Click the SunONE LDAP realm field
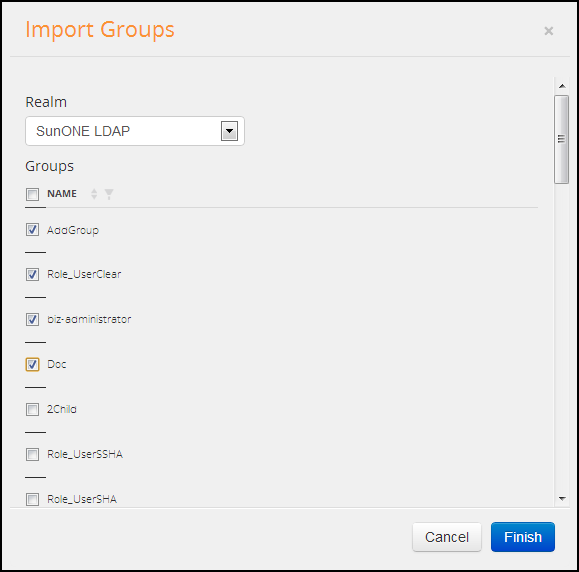Screen dimensions: 579x572 pyautogui.click(x=135, y=131)
